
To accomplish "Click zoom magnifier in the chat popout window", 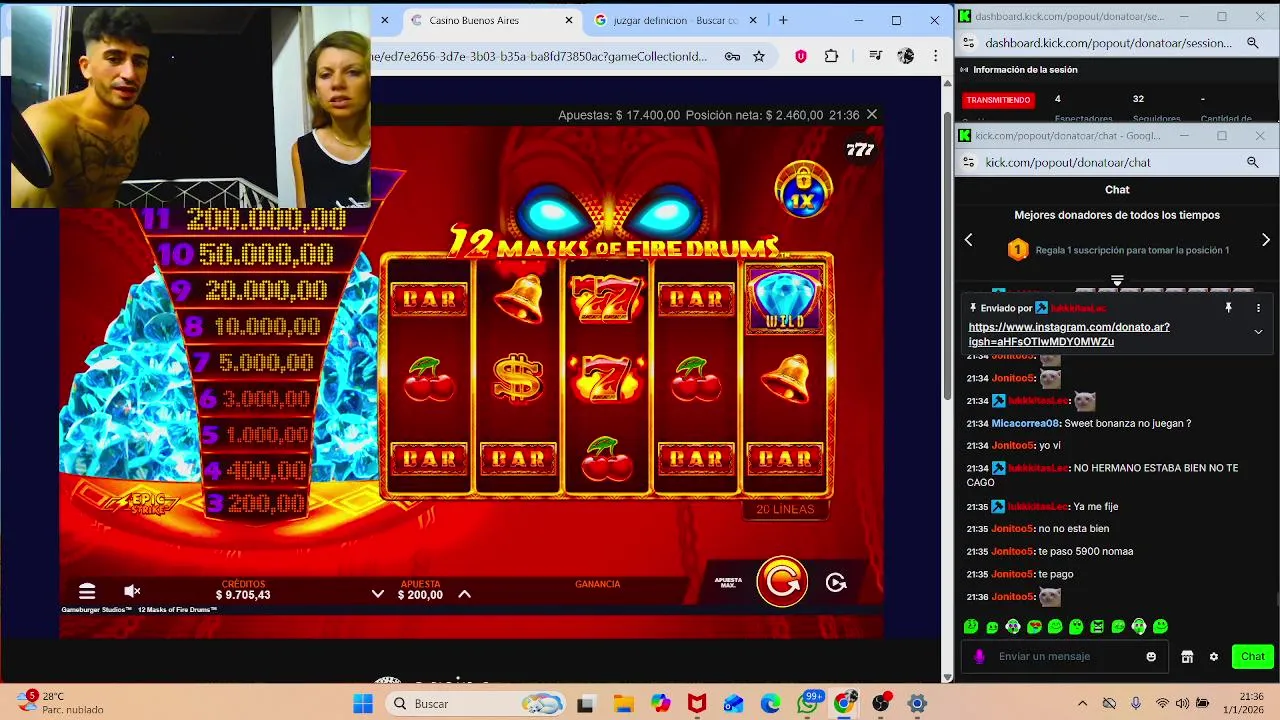I will pos(1252,162).
